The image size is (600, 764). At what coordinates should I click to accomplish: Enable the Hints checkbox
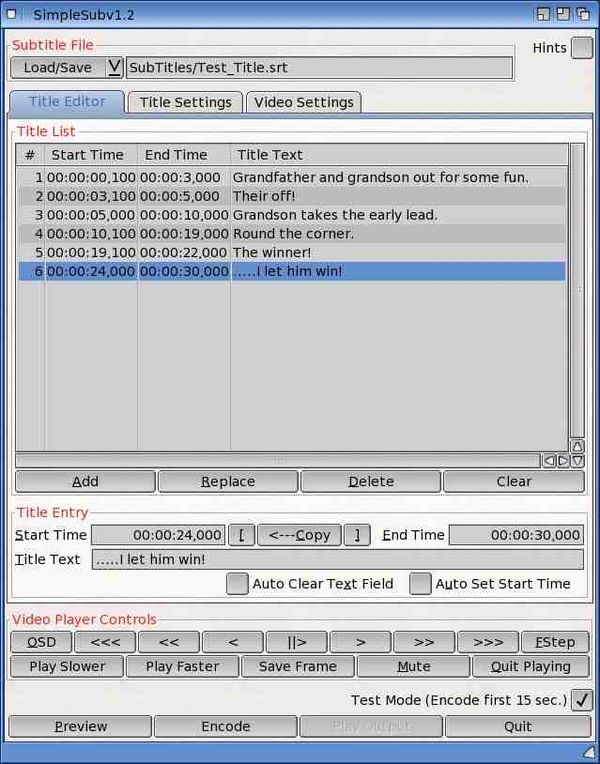(581, 48)
